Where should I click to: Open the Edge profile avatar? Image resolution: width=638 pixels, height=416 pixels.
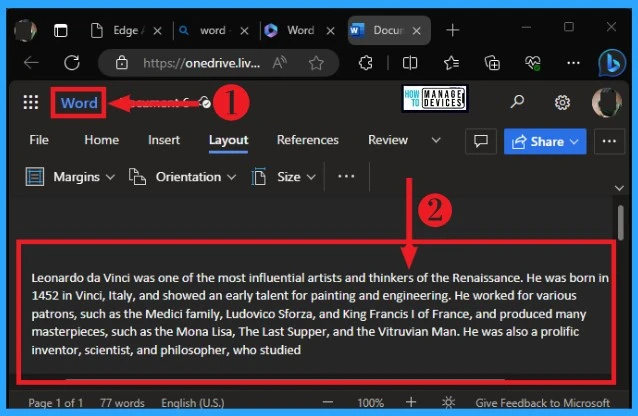point(26,30)
